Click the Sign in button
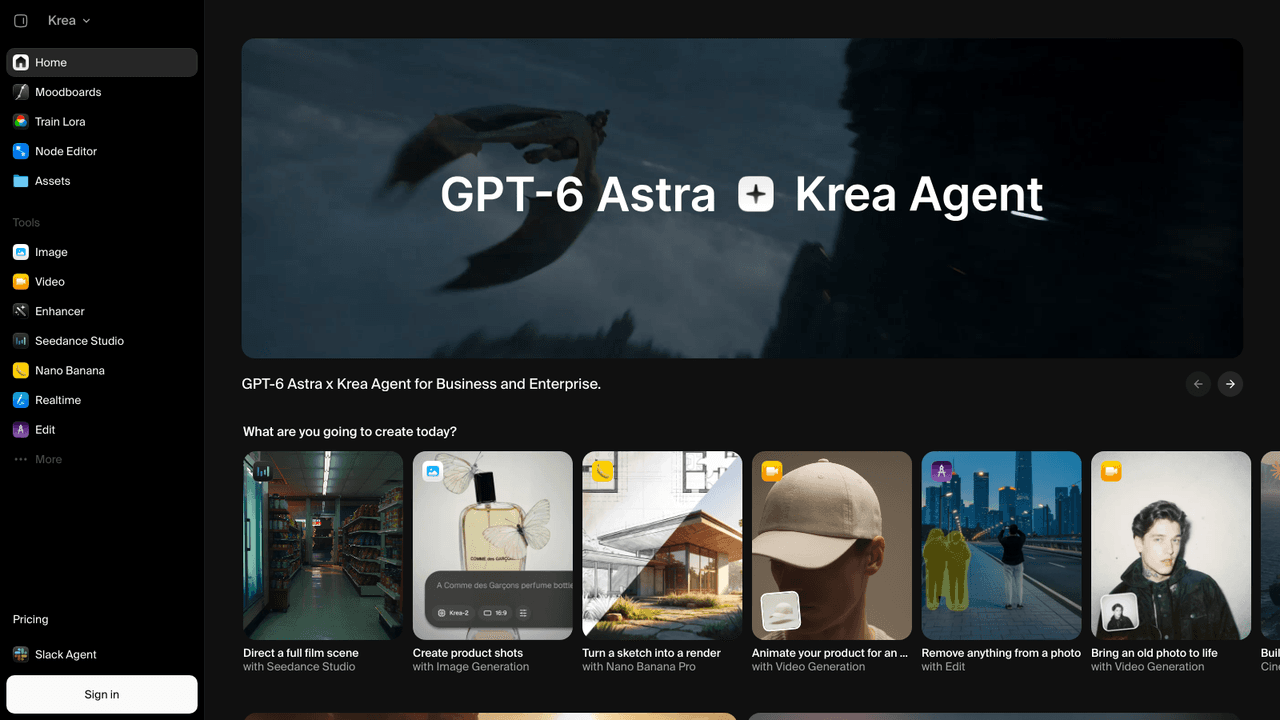The image size is (1280, 720). (102, 694)
